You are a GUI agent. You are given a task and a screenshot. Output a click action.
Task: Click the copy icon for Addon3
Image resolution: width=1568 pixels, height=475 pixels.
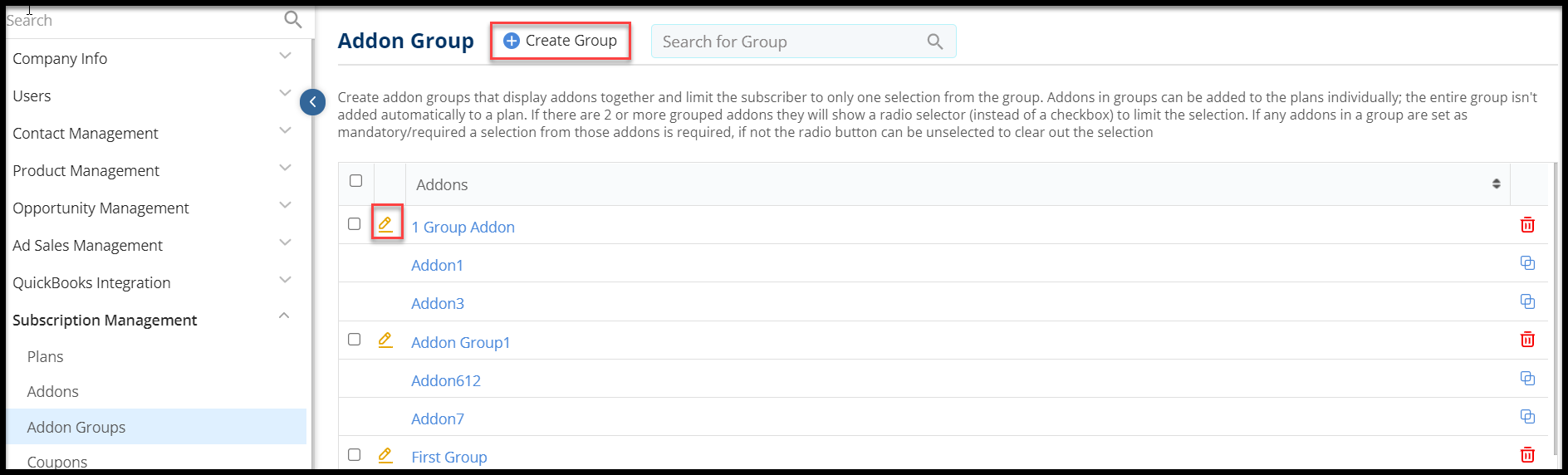[1527, 301]
